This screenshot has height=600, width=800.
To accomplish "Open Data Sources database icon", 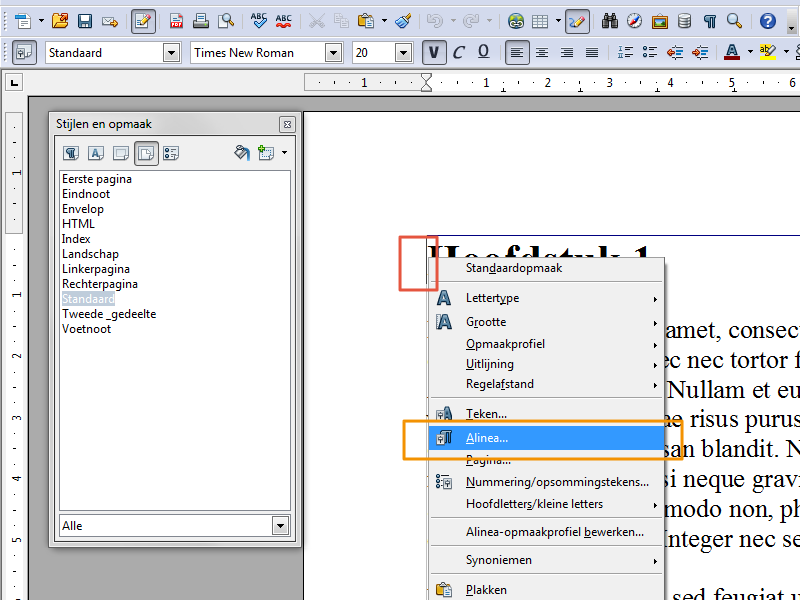I will point(685,21).
